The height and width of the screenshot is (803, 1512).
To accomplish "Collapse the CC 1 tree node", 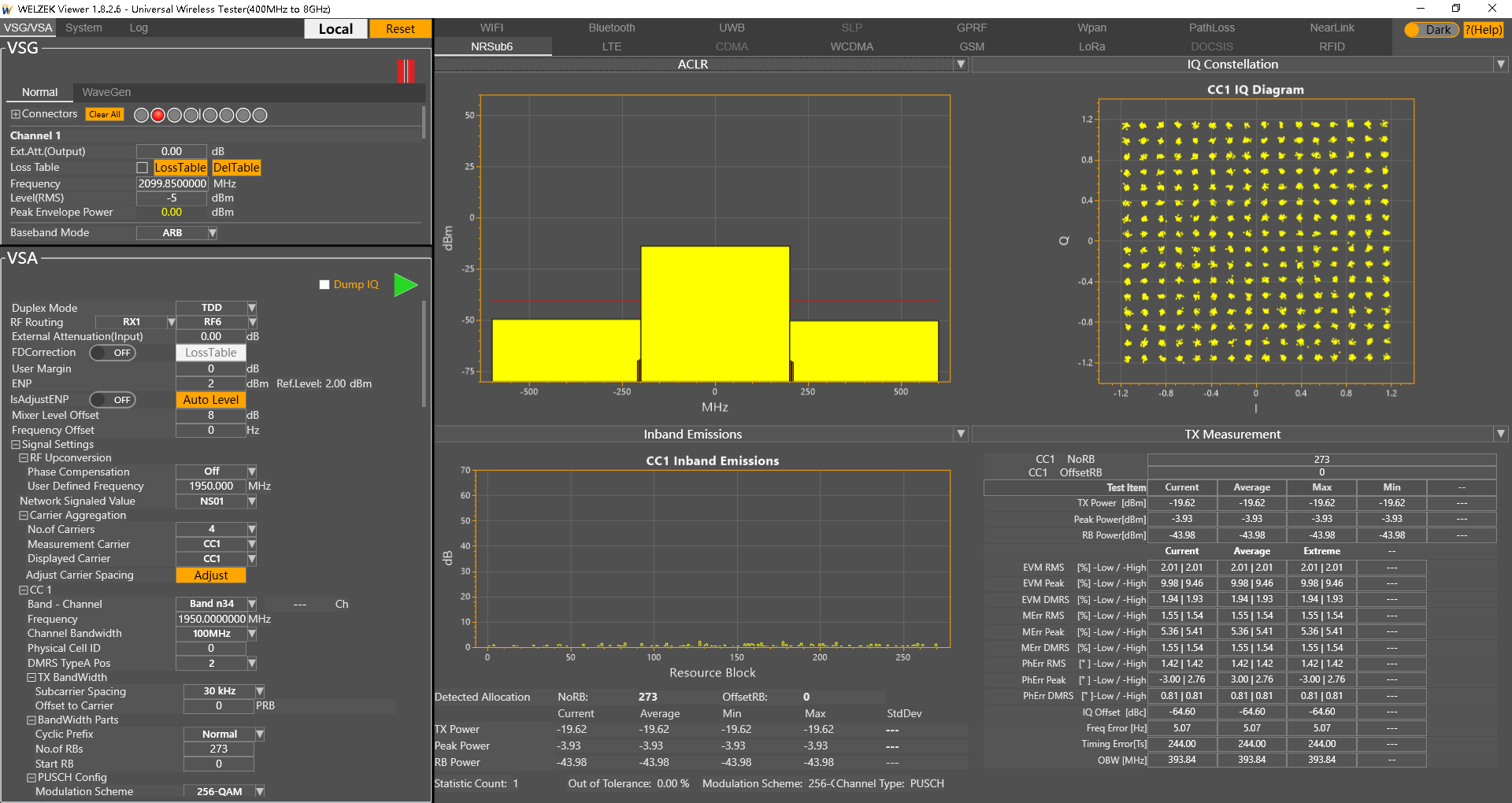I will (24, 590).
